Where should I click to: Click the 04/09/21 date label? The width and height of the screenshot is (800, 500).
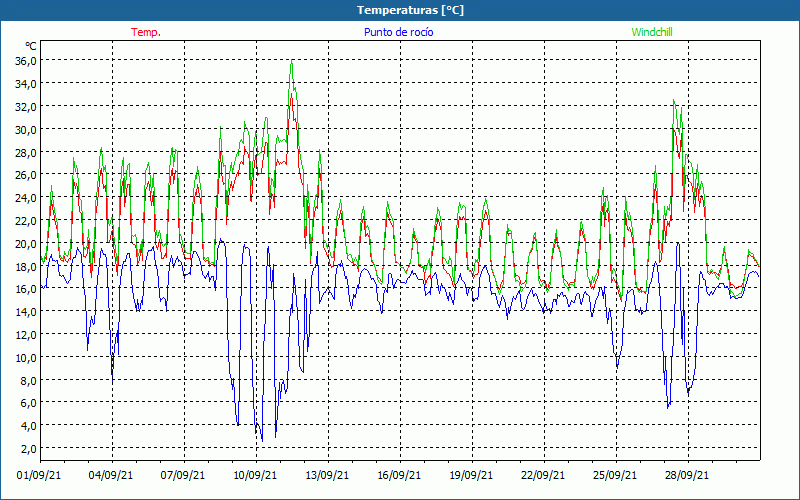point(112,476)
